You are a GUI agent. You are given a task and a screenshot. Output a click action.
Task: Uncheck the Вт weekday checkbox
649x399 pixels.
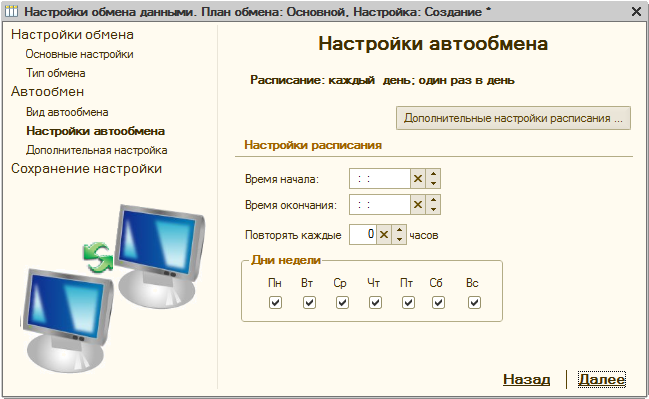click(x=309, y=303)
